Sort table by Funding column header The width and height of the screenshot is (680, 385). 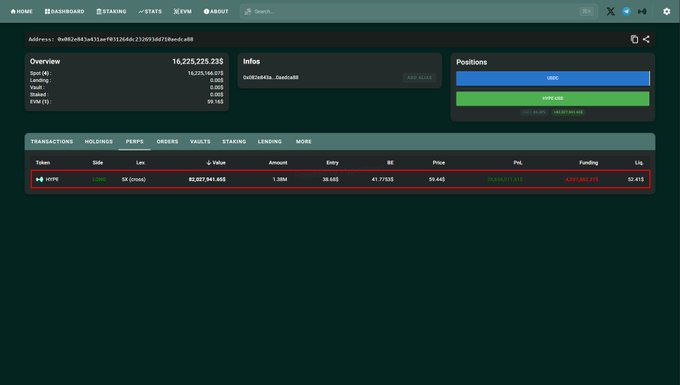[588, 163]
